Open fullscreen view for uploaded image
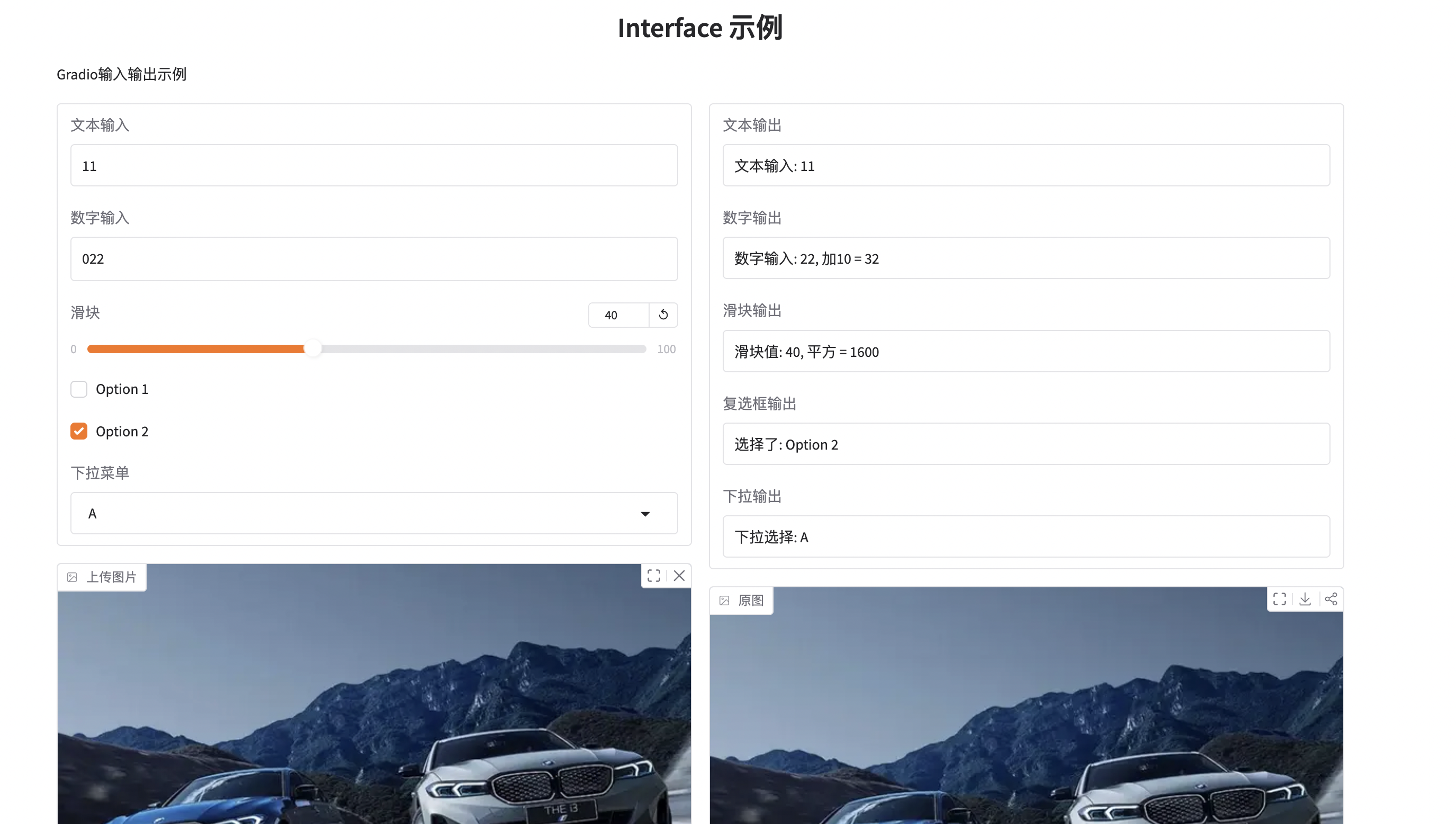 [653, 576]
